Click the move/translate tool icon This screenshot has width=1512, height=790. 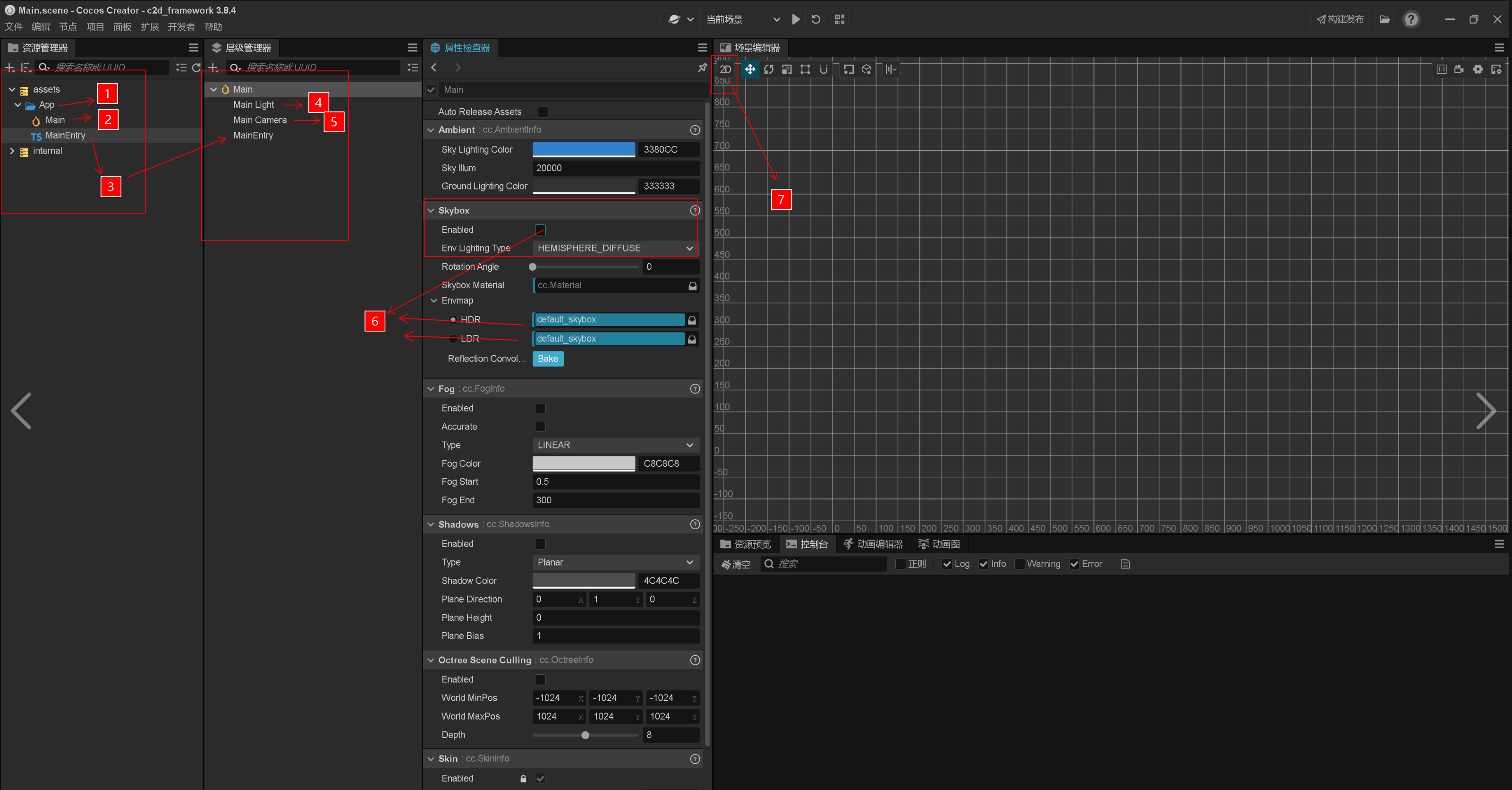(x=751, y=69)
